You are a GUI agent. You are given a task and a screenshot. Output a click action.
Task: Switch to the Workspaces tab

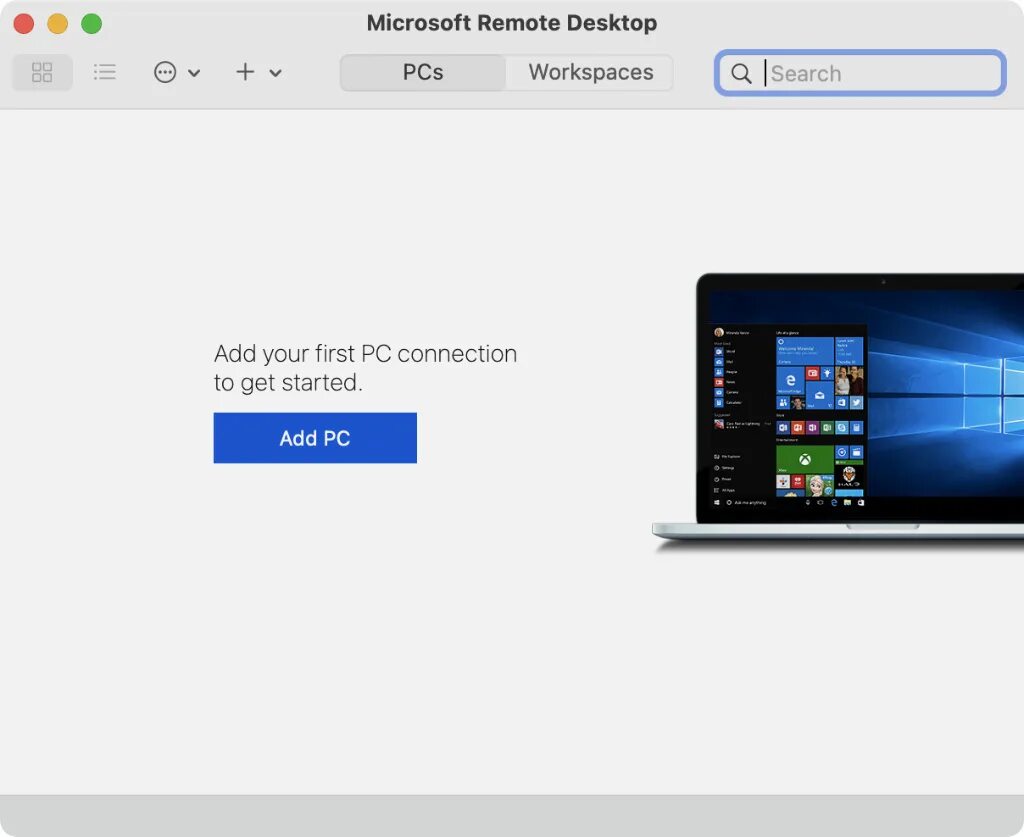tap(590, 72)
